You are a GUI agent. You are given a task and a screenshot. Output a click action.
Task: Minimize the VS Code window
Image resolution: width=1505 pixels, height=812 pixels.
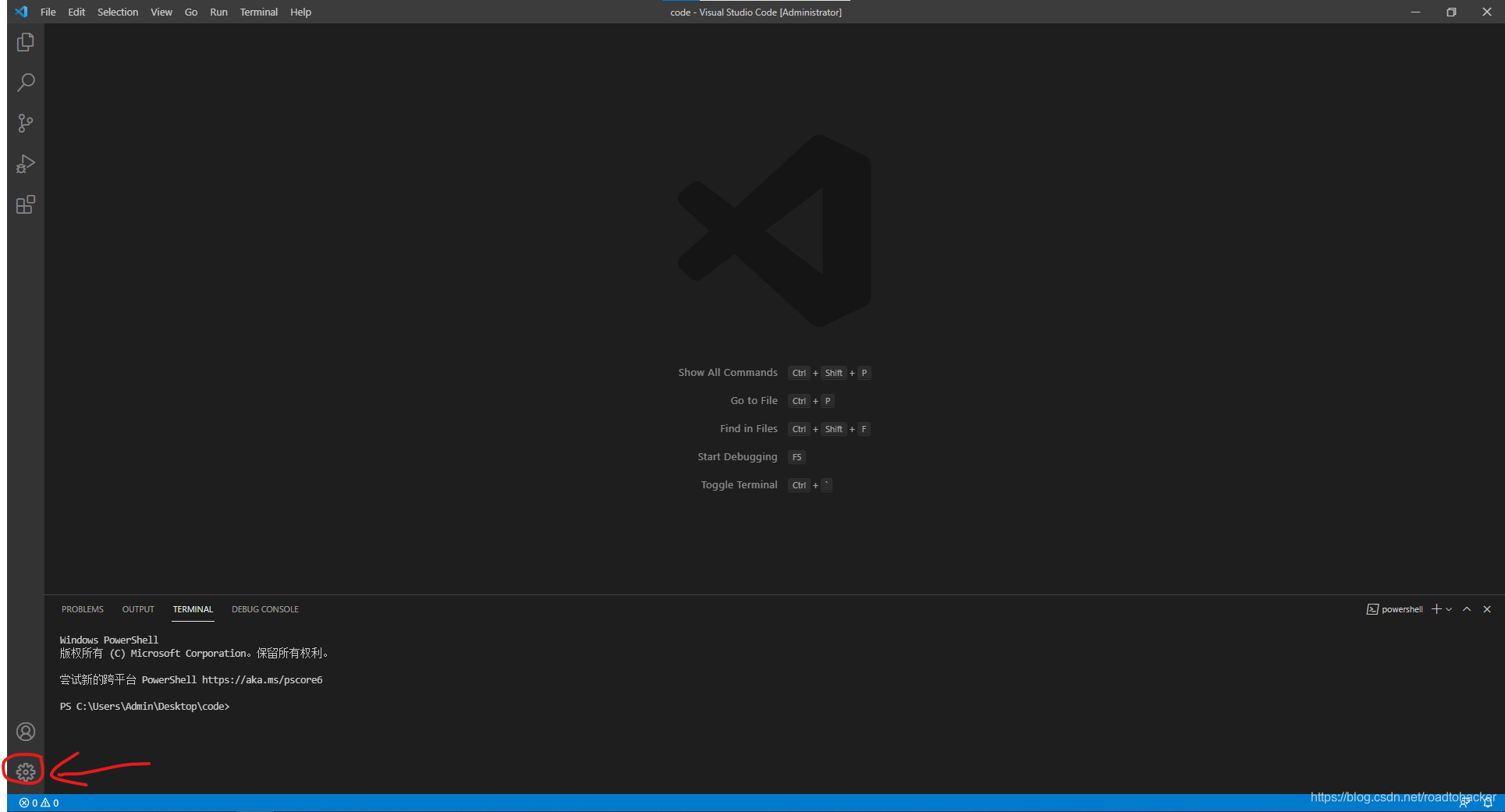pos(1415,12)
